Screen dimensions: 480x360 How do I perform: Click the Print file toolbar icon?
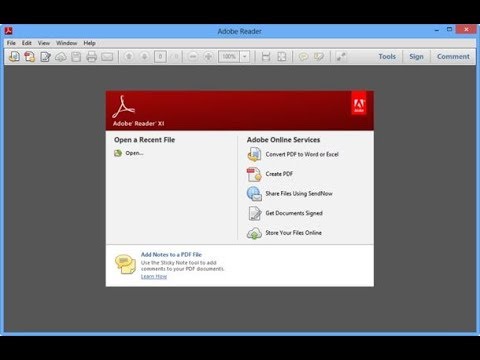pyautogui.click(x=91, y=57)
